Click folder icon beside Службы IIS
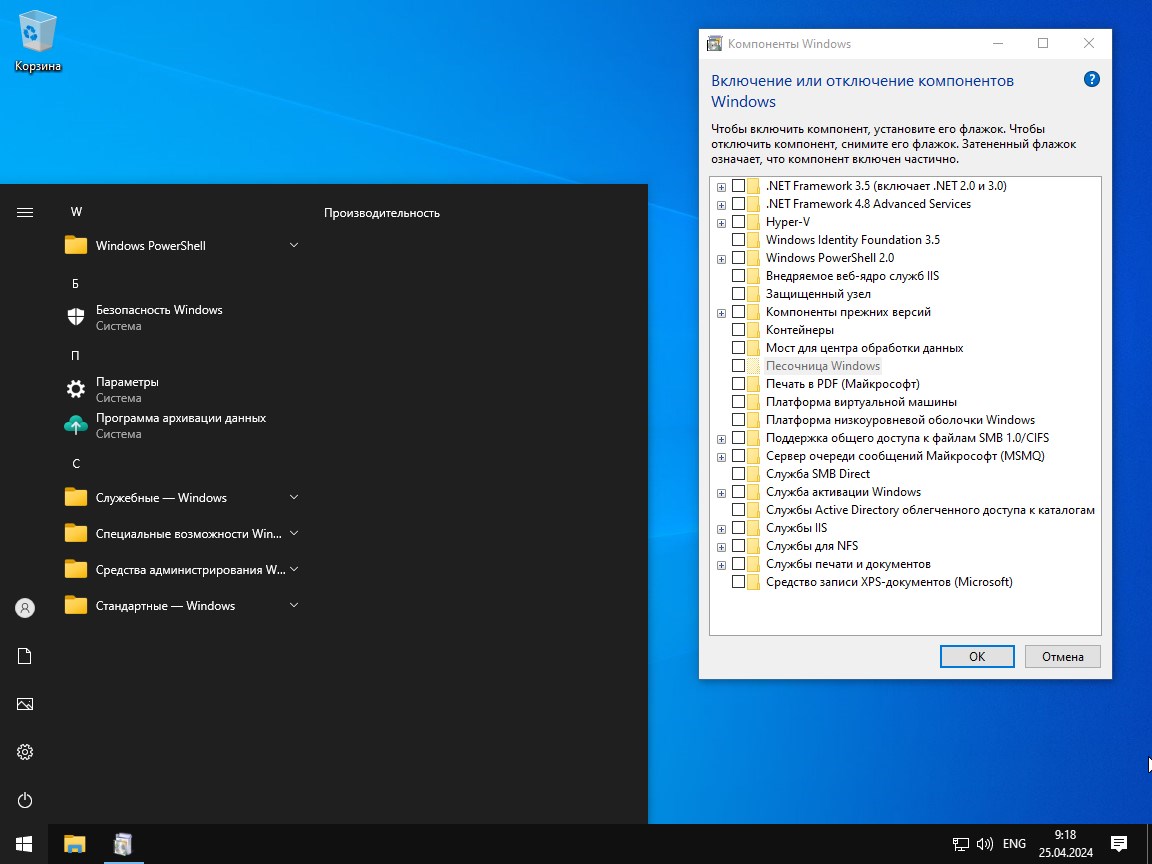 point(754,528)
